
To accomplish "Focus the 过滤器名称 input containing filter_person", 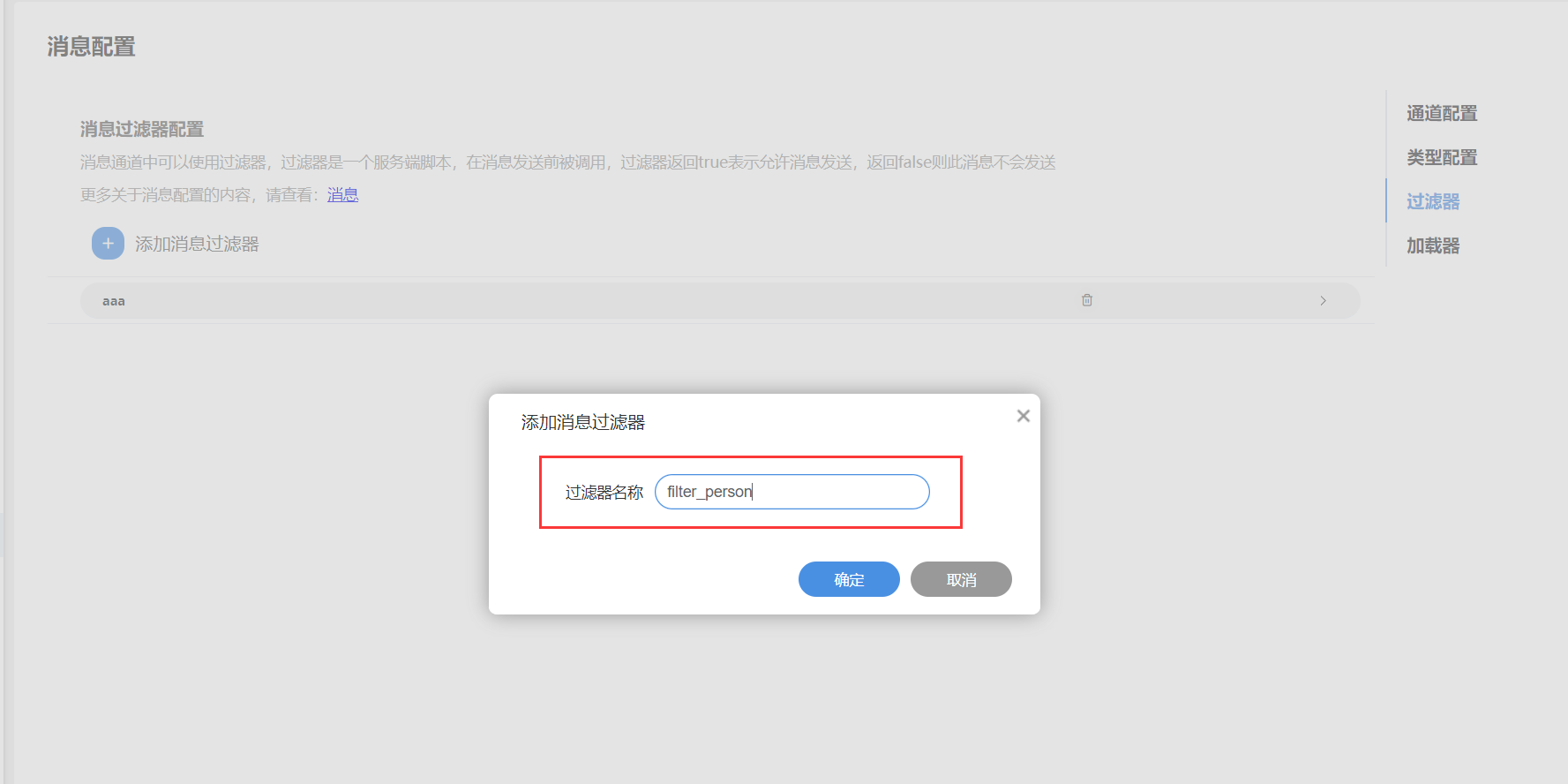I will coord(792,492).
